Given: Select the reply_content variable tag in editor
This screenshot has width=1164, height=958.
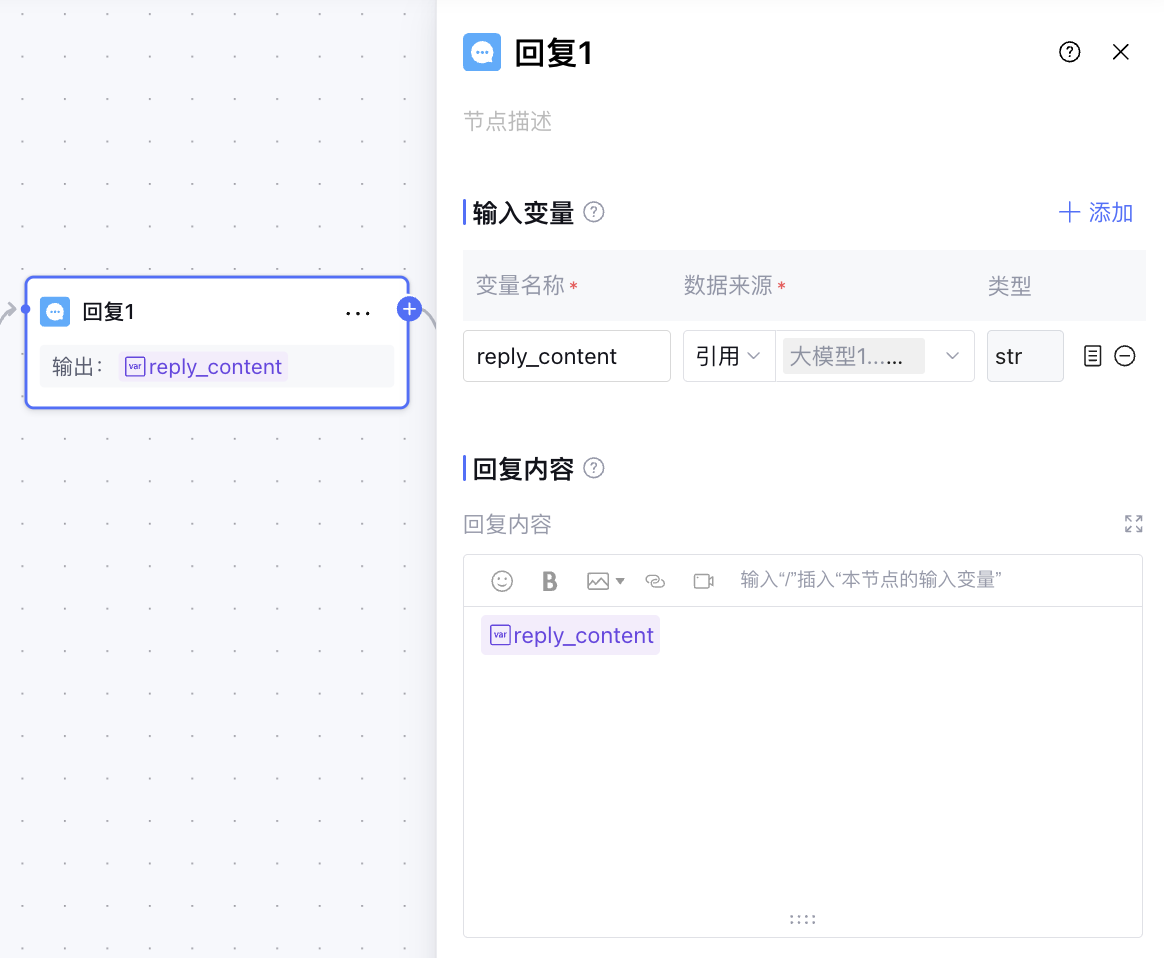Looking at the screenshot, I should [x=571, y=636].
